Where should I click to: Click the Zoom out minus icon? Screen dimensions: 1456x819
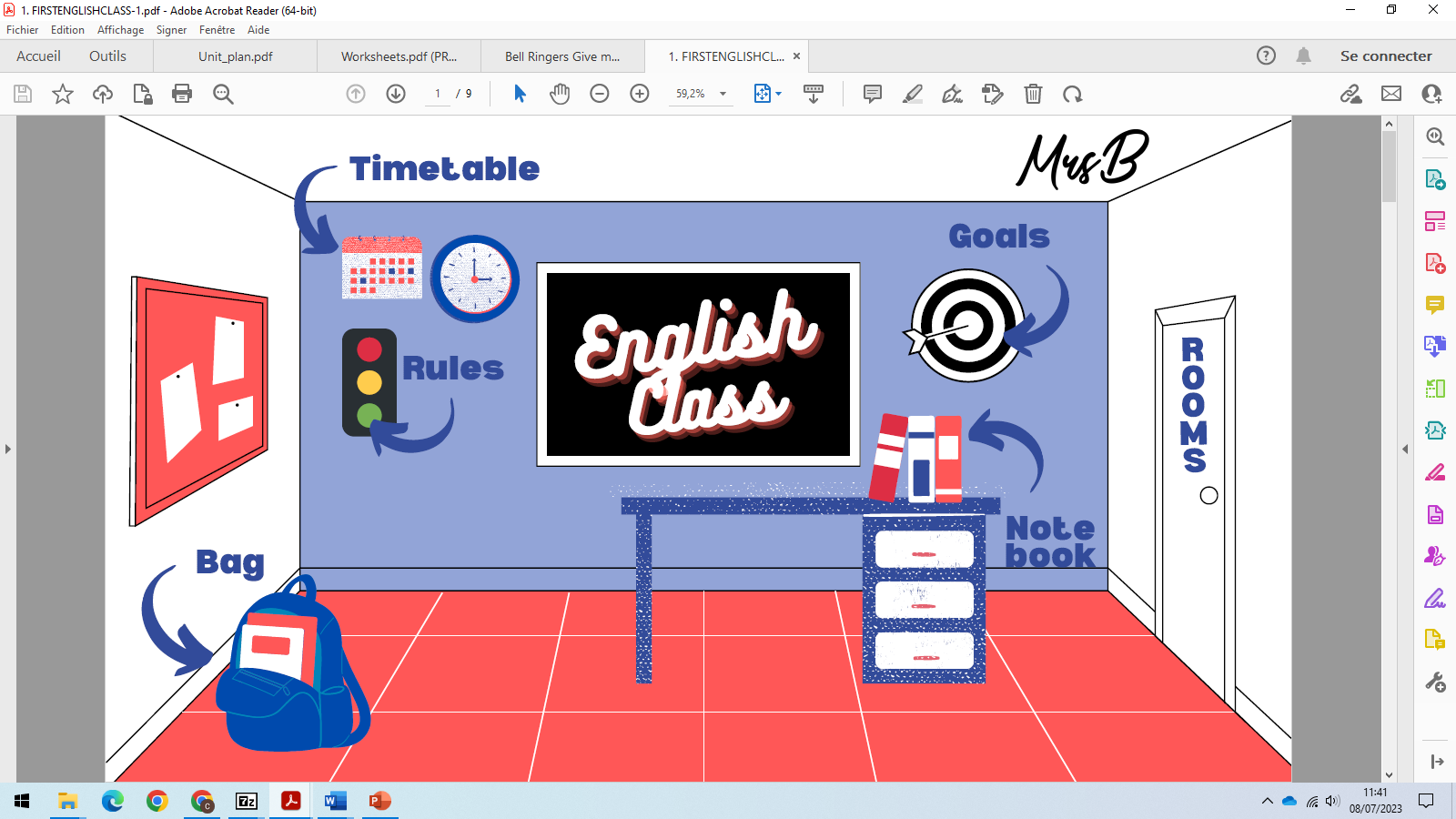[x=600, y=94]
